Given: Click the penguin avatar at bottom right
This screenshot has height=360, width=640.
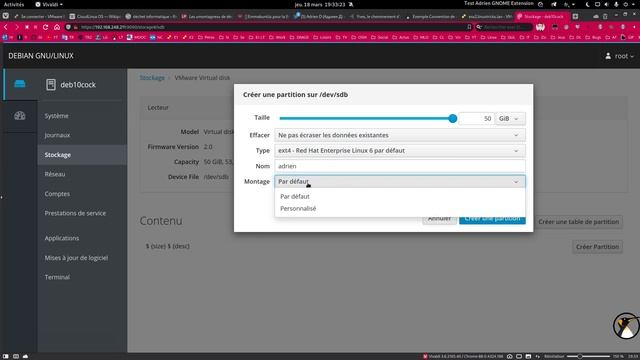Looking at the screenshot, I should 627,326.
